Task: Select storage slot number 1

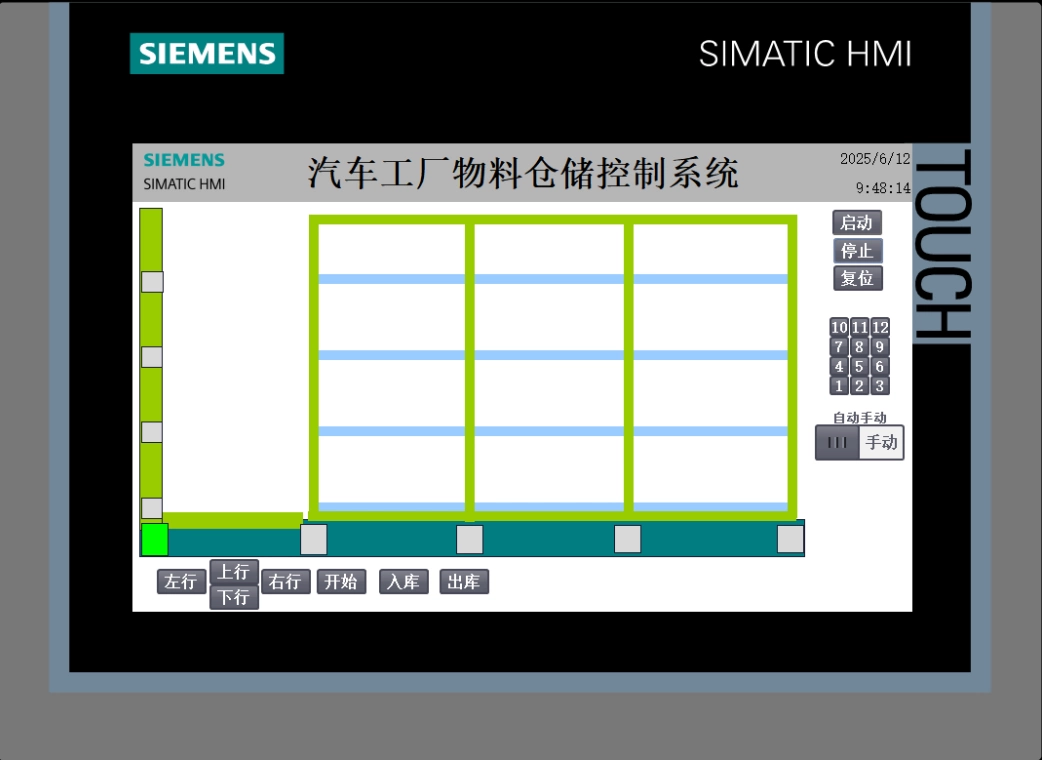Action: point(839,385)
